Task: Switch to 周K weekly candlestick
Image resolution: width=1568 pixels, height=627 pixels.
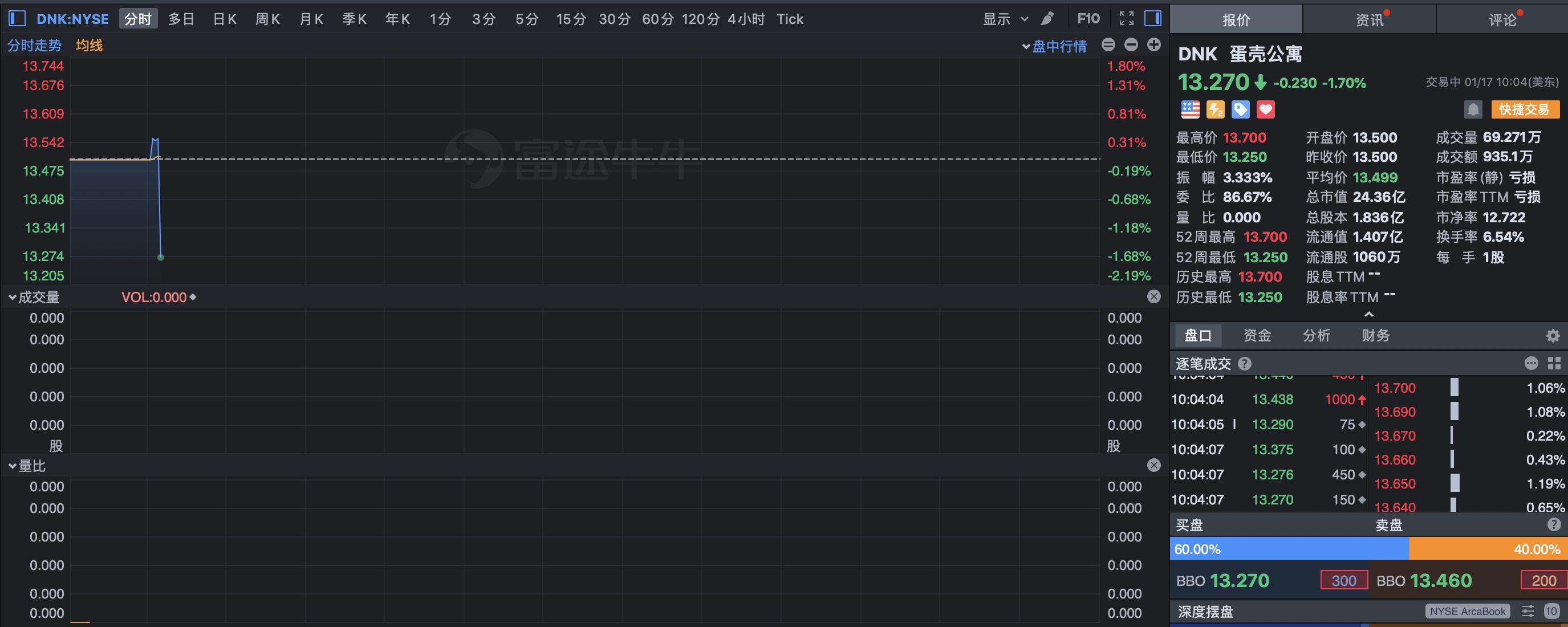Action: pos(268,19)
